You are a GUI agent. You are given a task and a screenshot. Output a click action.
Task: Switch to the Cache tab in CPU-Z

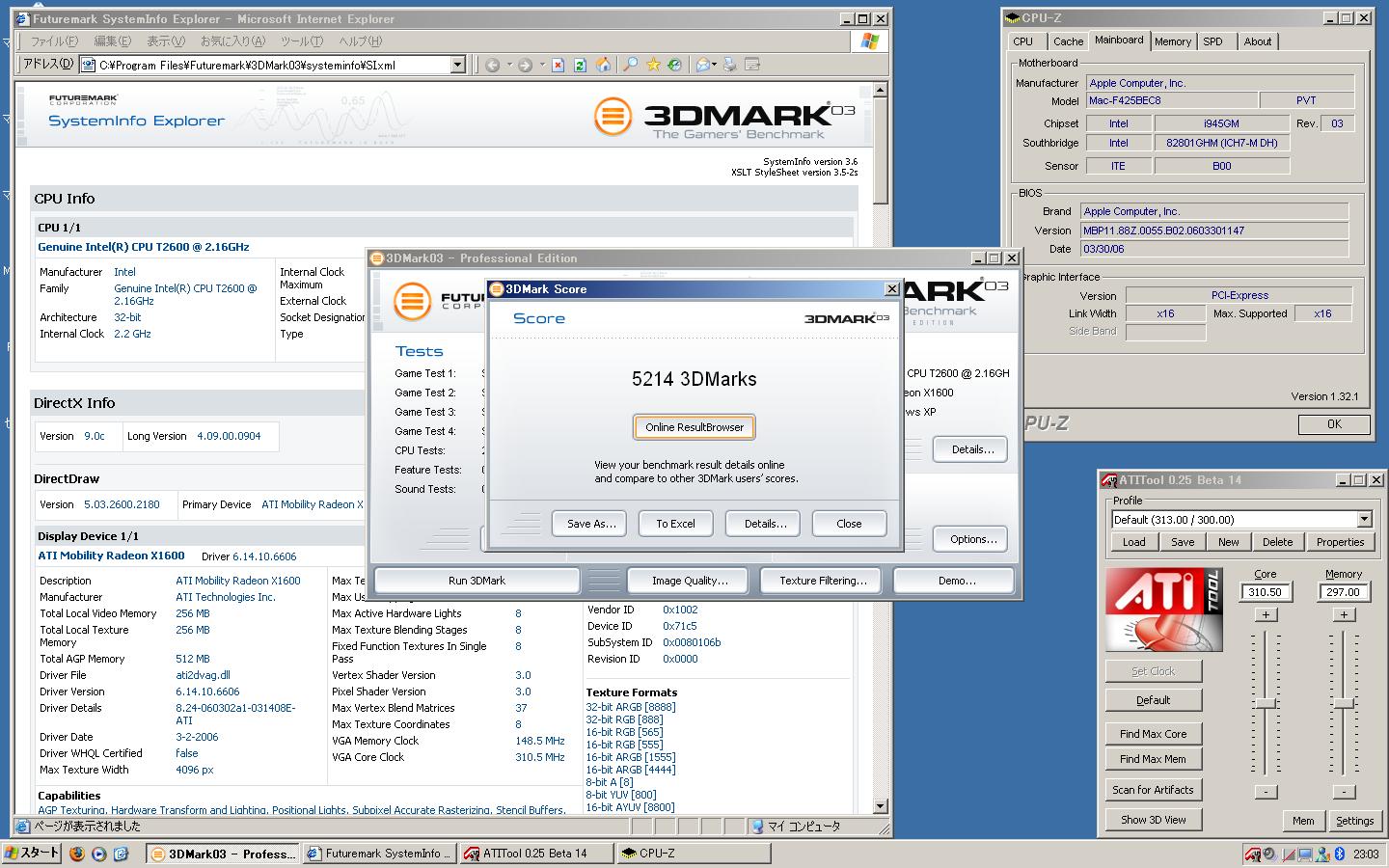(x=1068, y=41)
